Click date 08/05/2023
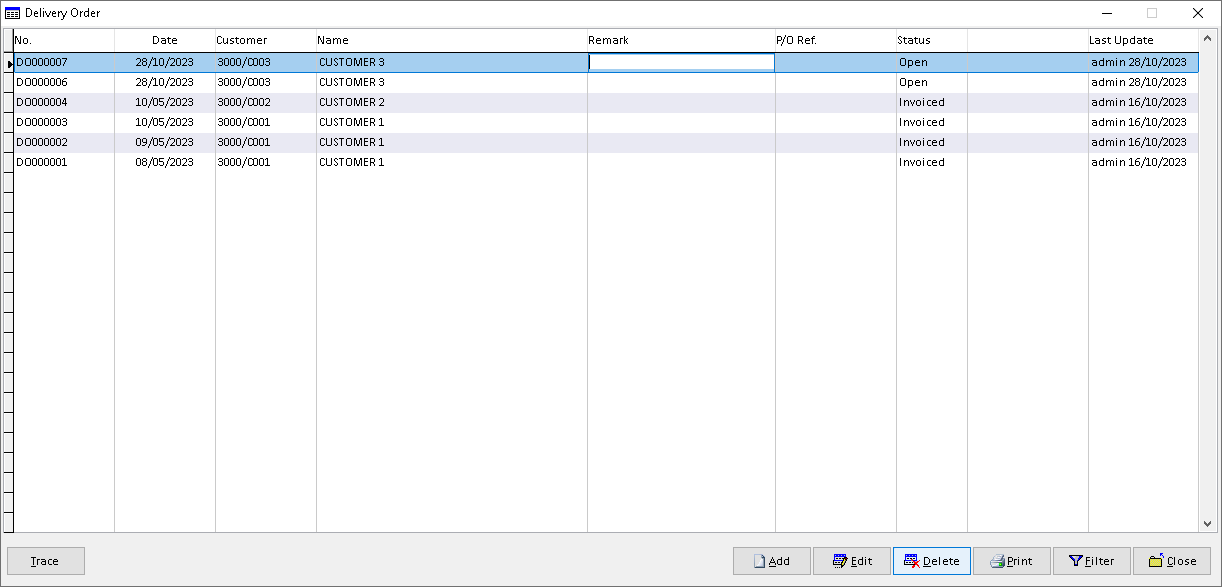This screenshot has width=1222, height=587. click(x=165, y=162)
